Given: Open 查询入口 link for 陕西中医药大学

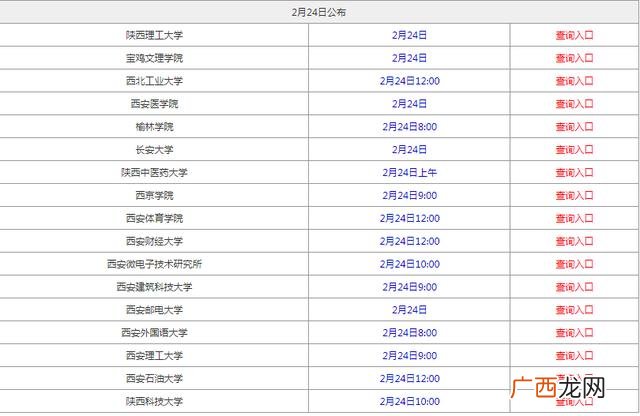Looking at the screenshot, I should pos(574,173).
